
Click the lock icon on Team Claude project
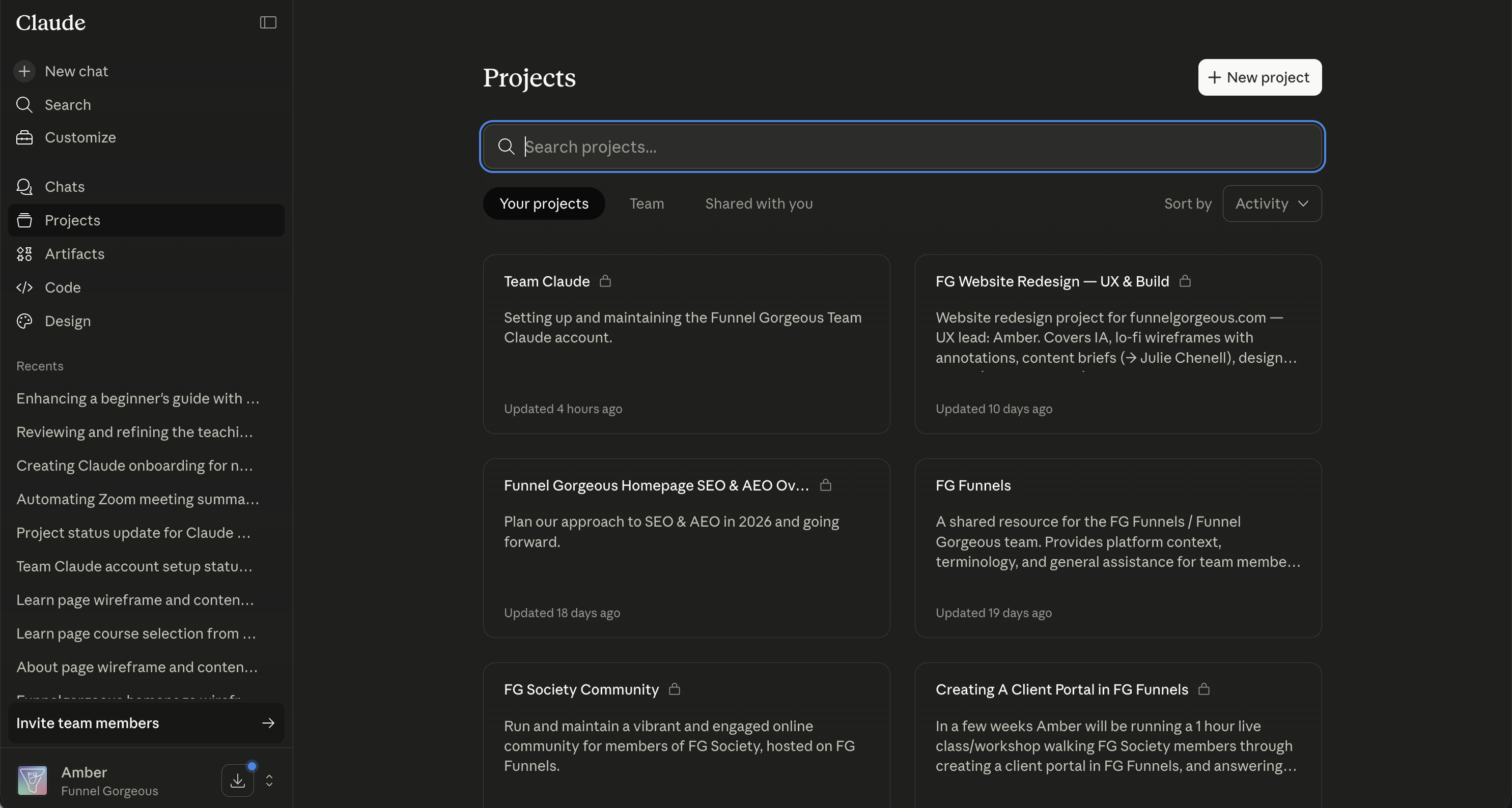click(605, 281)
